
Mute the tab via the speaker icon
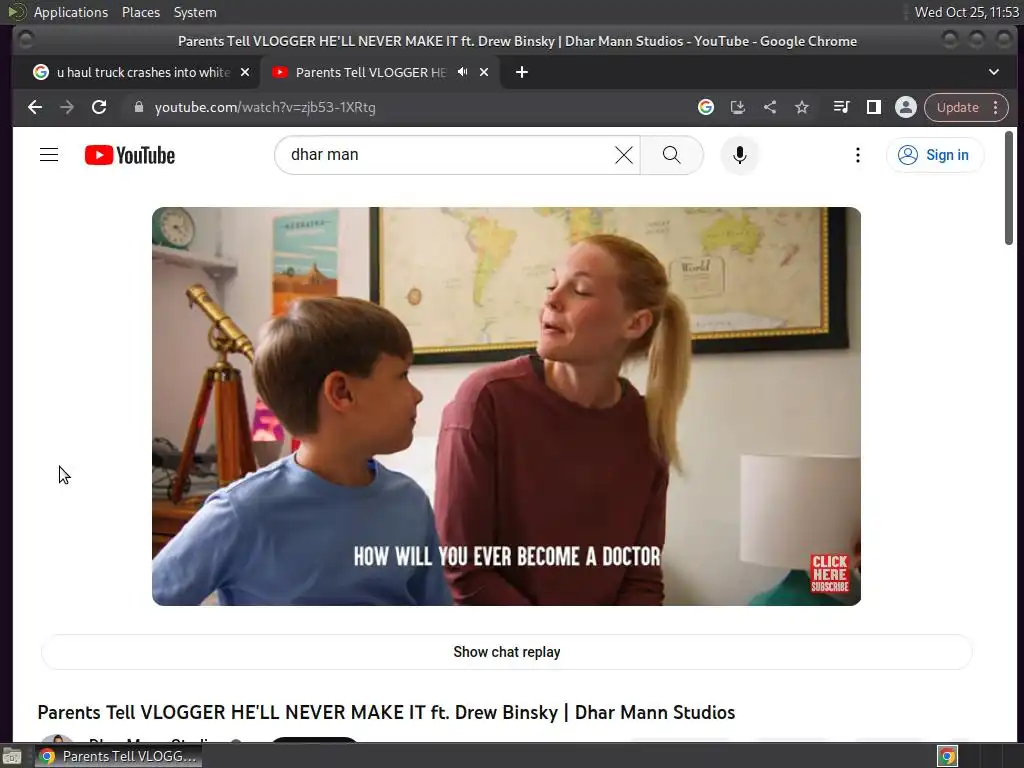[x=462, y=72]
